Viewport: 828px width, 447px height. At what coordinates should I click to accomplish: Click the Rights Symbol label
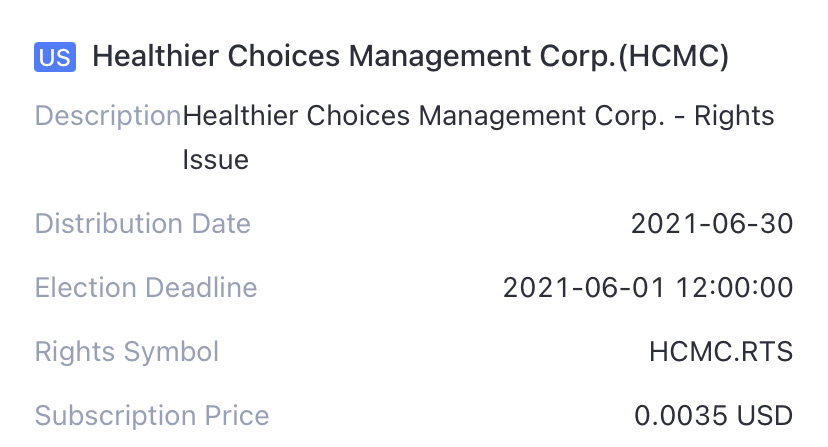click(x=127, y=352)
